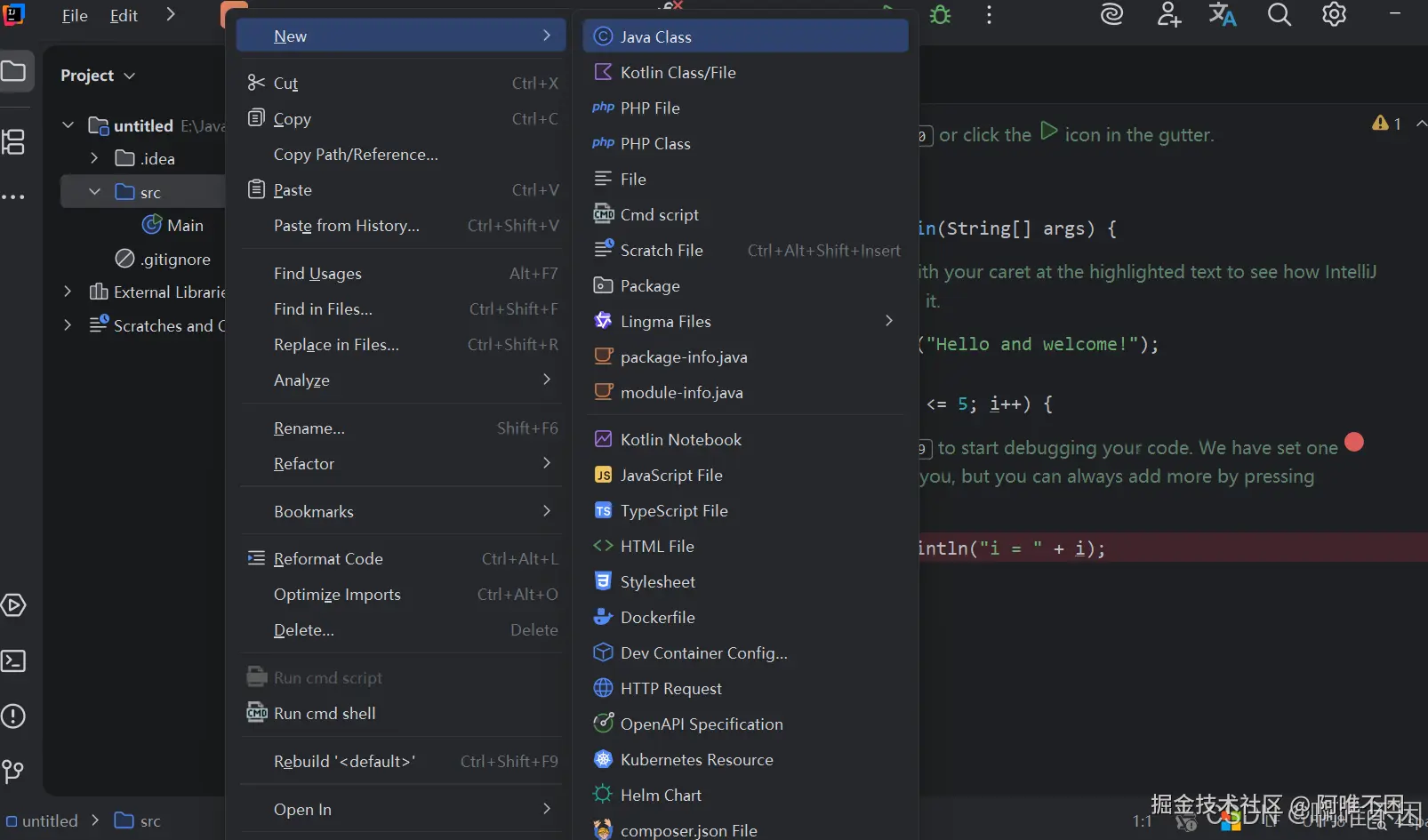The image size is (1428, 840).
Task: Open the Git version control tool window
Action: pos(14,772)
